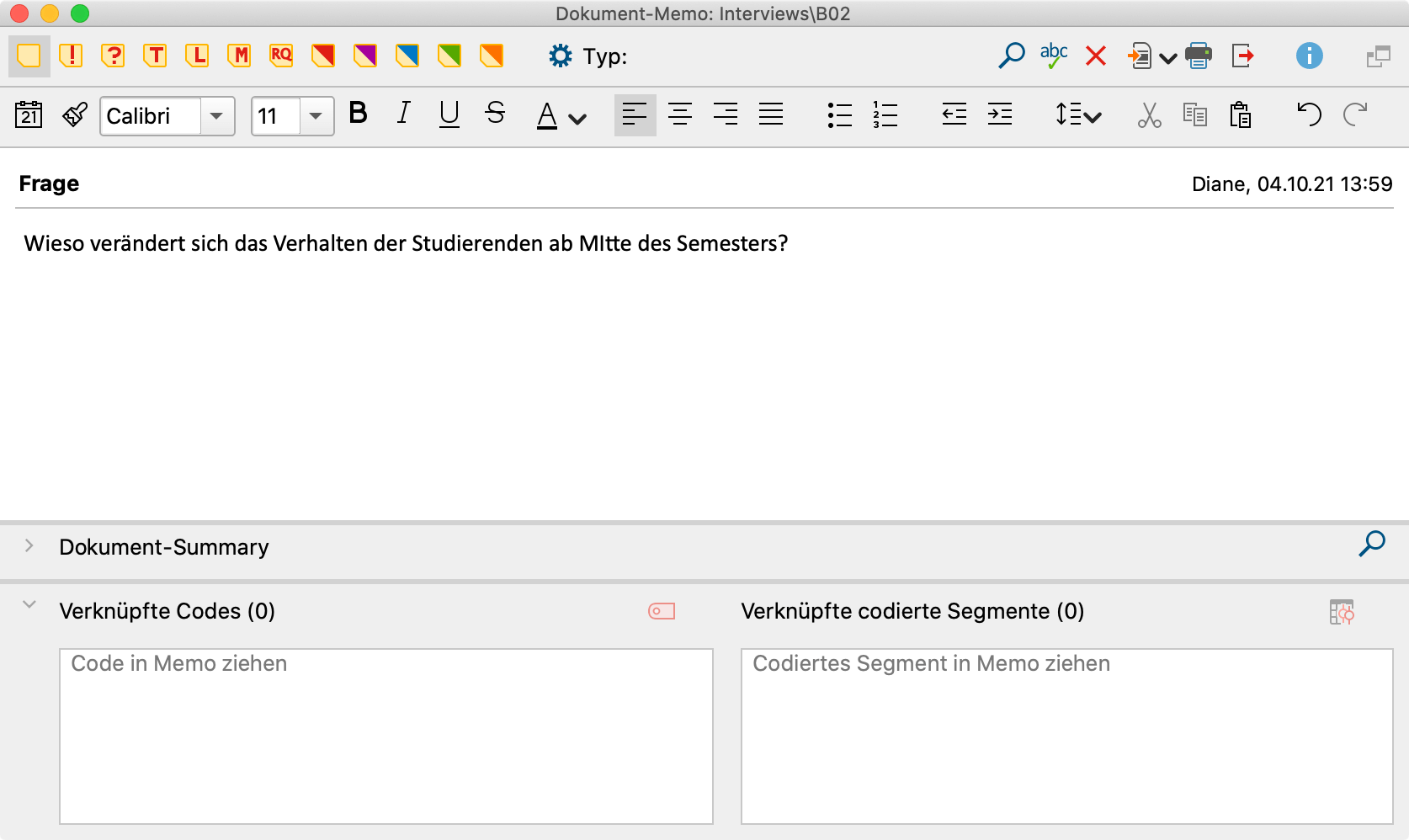The image size is (1409, 840).
Task: Justify the text
Action: coord(771,114)
